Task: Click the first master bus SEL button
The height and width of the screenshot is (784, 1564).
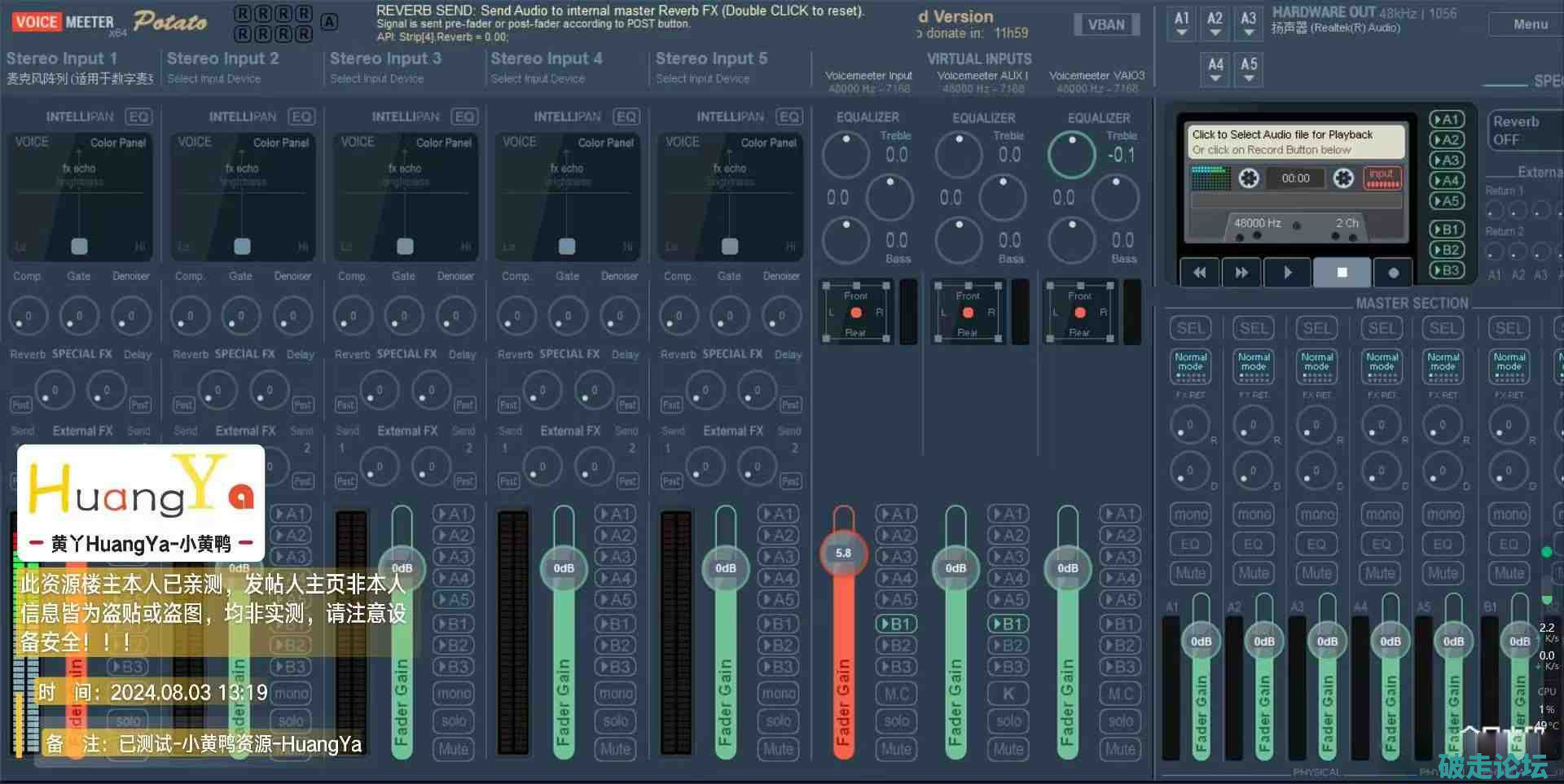Action: click(1190, 329)
